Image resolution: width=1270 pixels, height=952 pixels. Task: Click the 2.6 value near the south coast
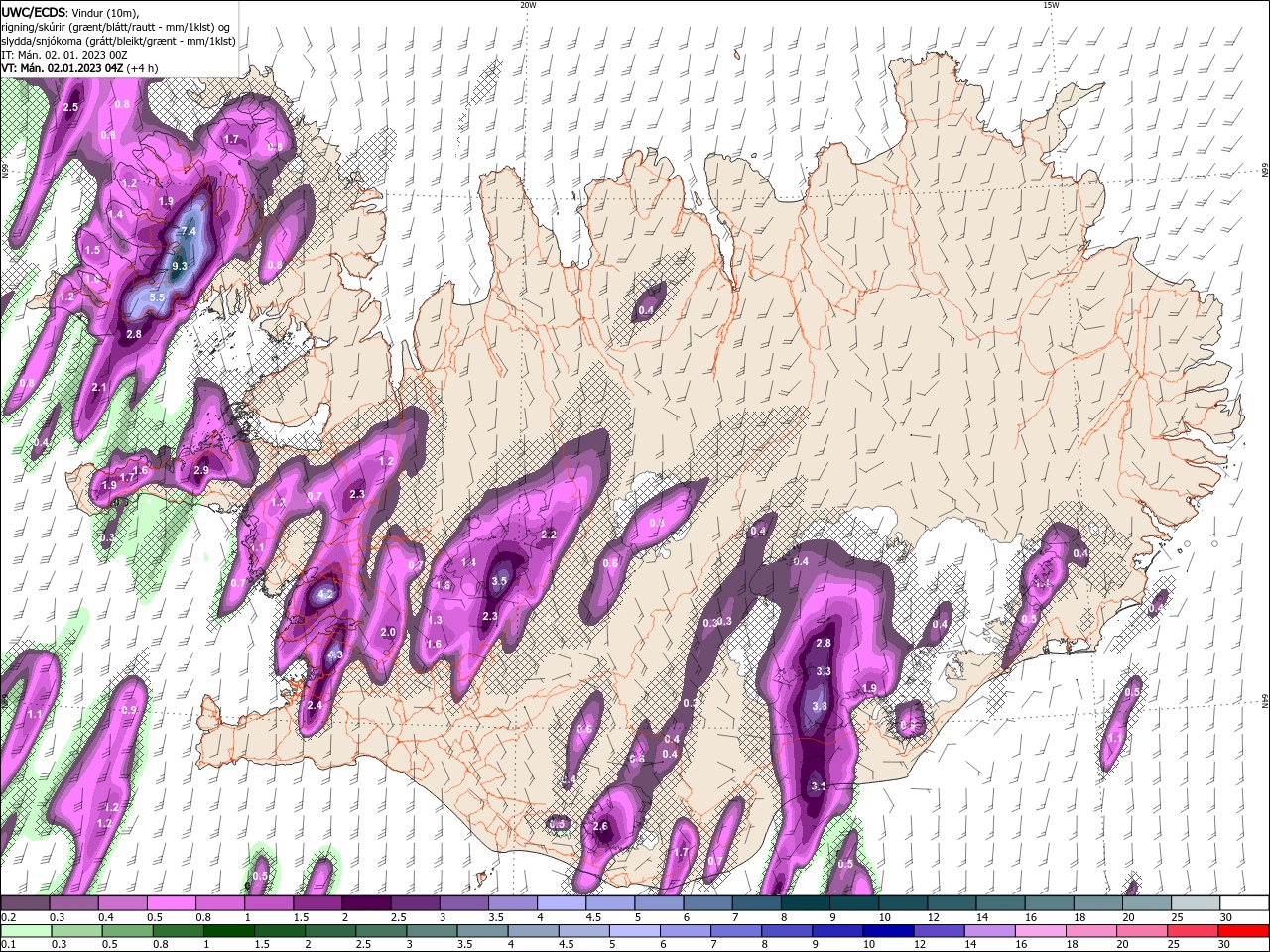pos(599,826)
